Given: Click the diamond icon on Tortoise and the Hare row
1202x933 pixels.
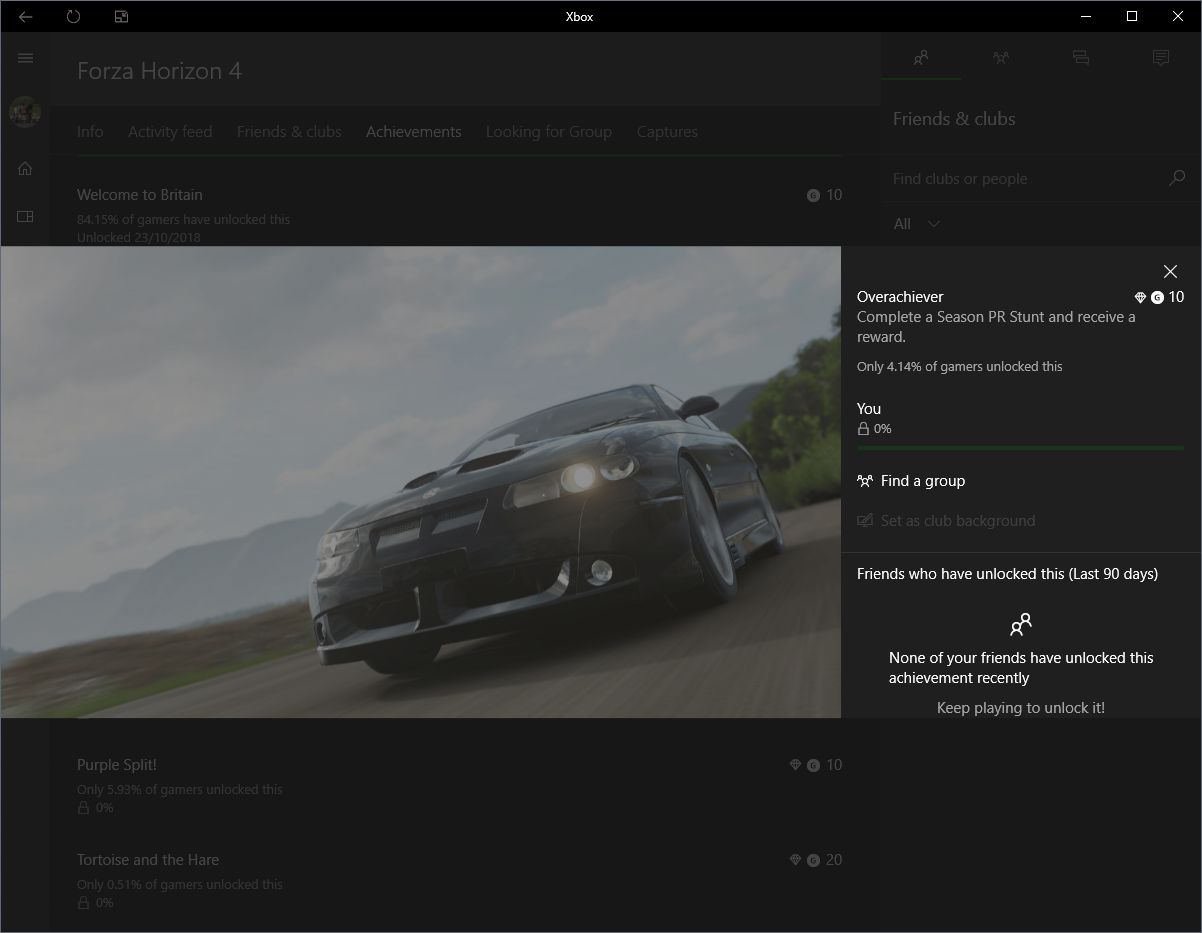Looking at the screenshot, I should 796,860.
